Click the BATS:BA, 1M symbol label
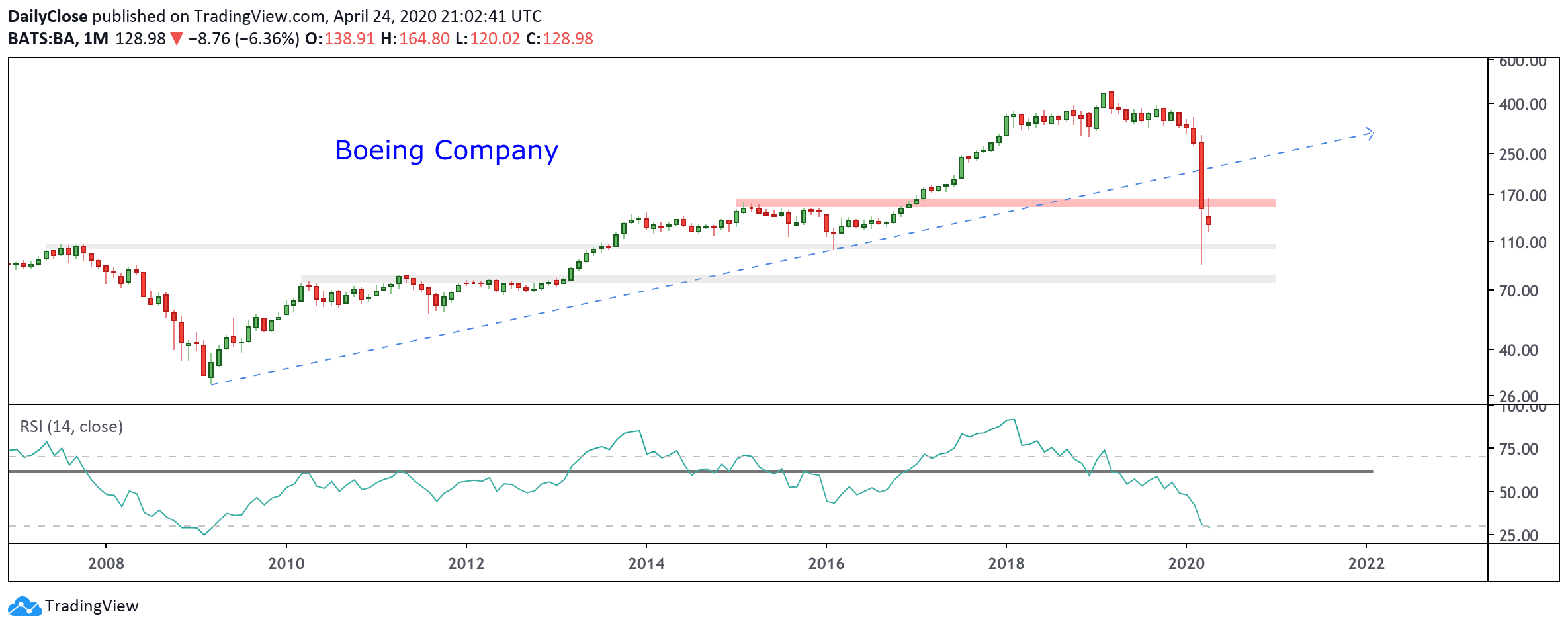The width and height of the screenshot is (1568, 630). pyautogui.click(x=58, y=38)
